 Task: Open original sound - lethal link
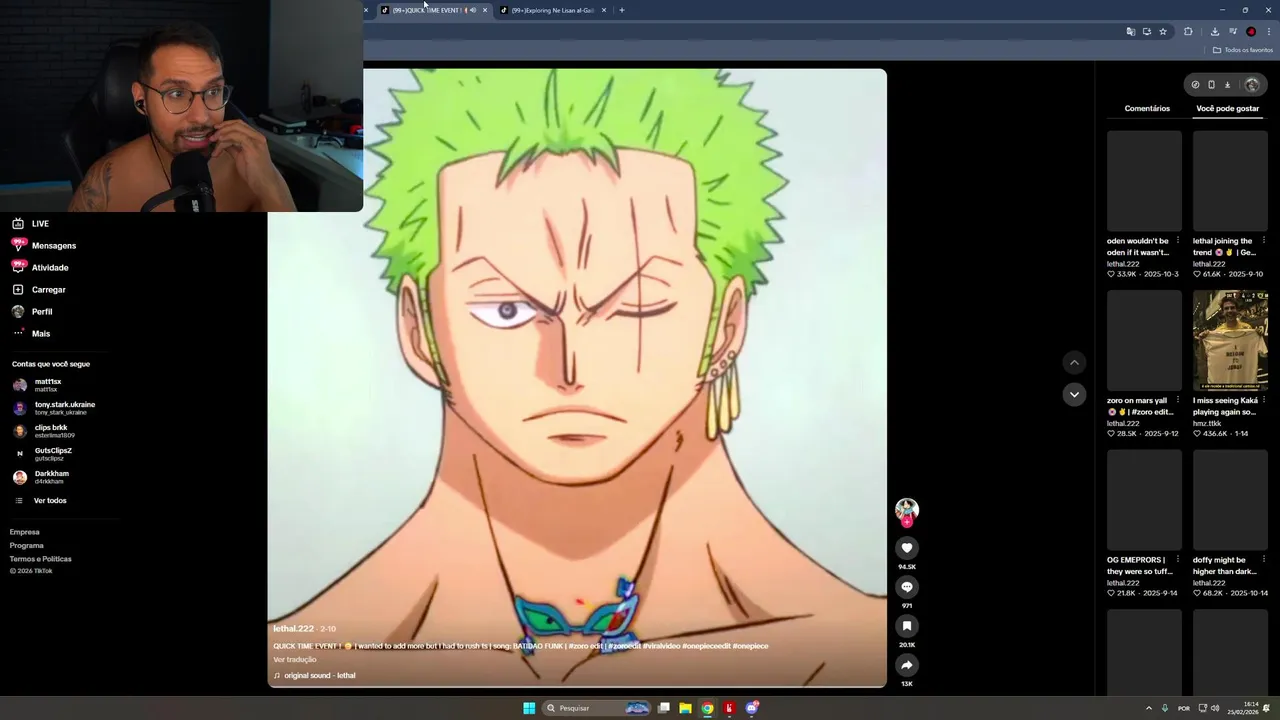tap(319, 676)
